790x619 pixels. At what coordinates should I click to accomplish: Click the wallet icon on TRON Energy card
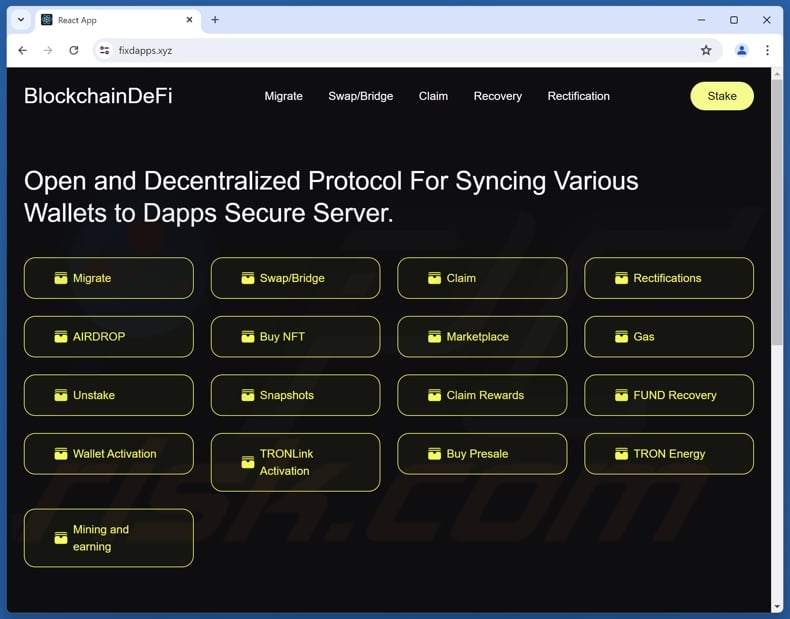tap(622, 454)
